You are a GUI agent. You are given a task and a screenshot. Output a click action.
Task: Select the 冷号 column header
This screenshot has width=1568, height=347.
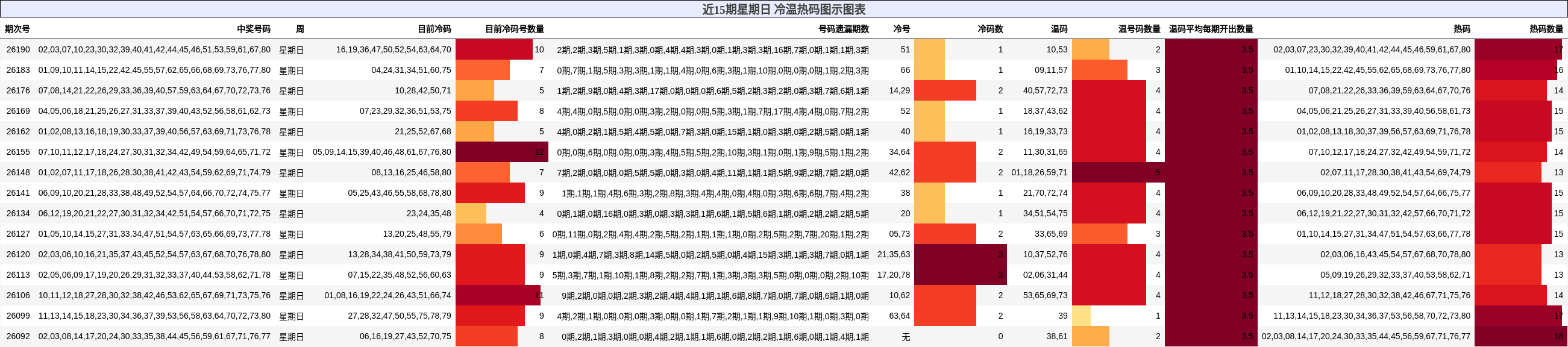[902, 28]
